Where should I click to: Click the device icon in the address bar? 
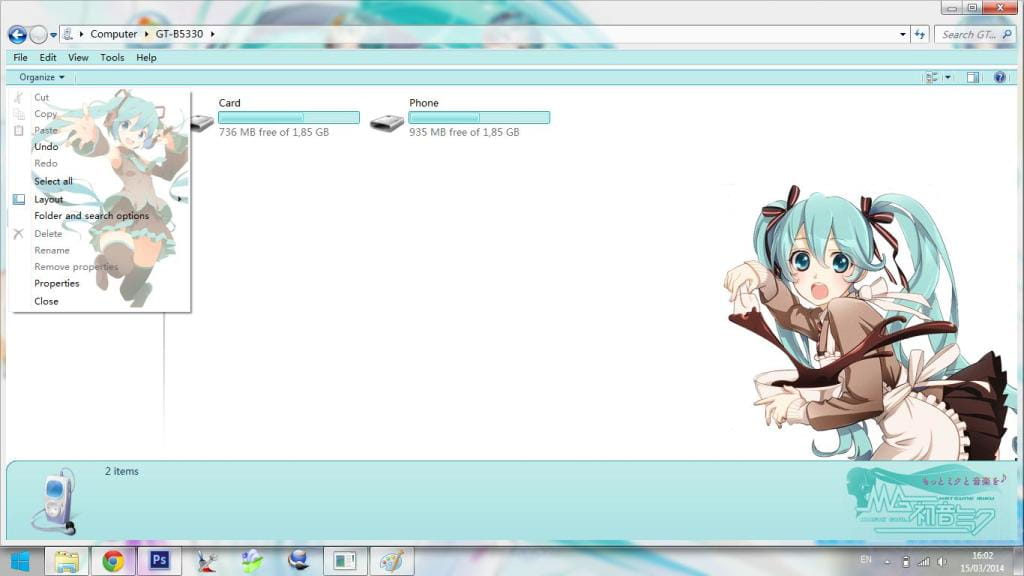tap(68, 34)
